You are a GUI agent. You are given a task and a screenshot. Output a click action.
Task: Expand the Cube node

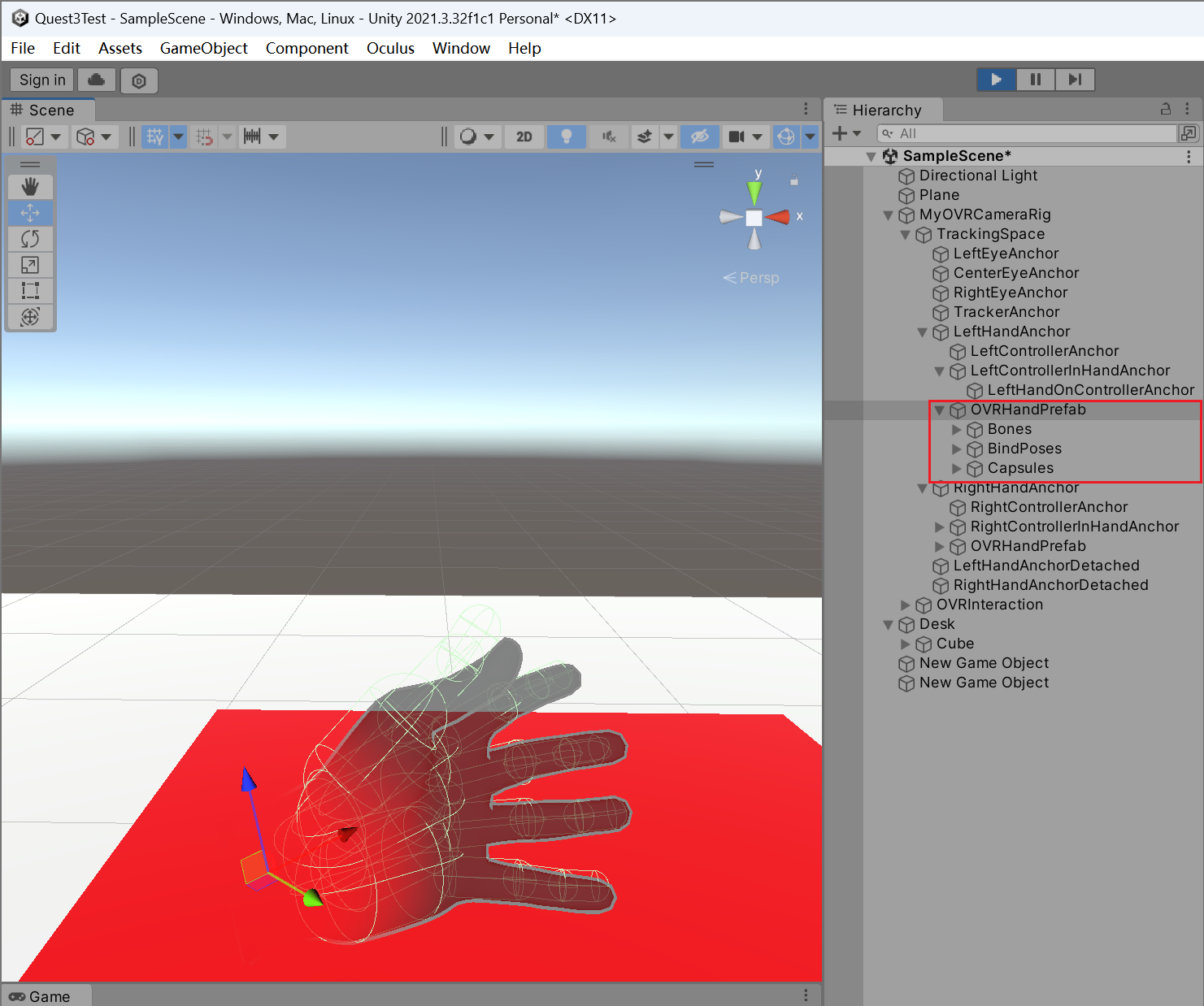point(906,644)
